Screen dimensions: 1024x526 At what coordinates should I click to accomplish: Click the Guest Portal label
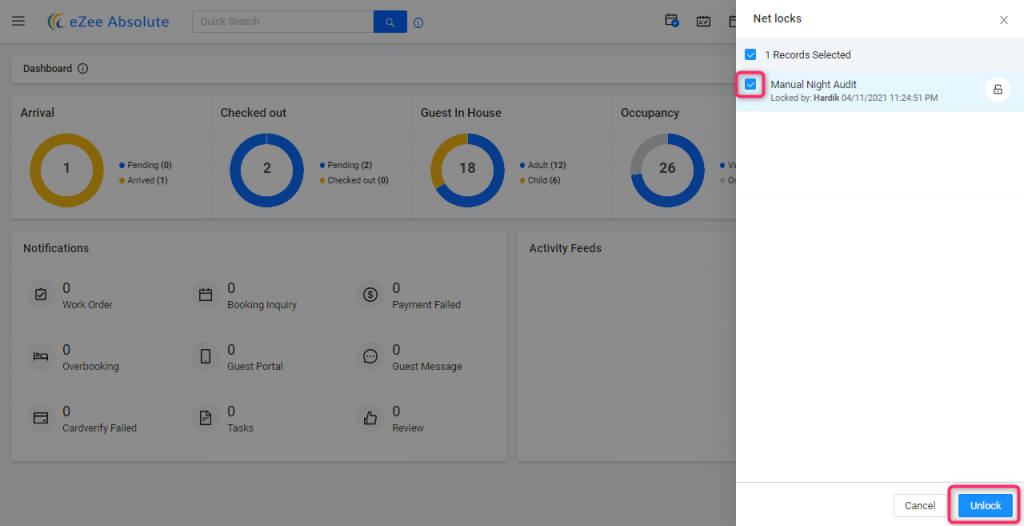(255, 367)
